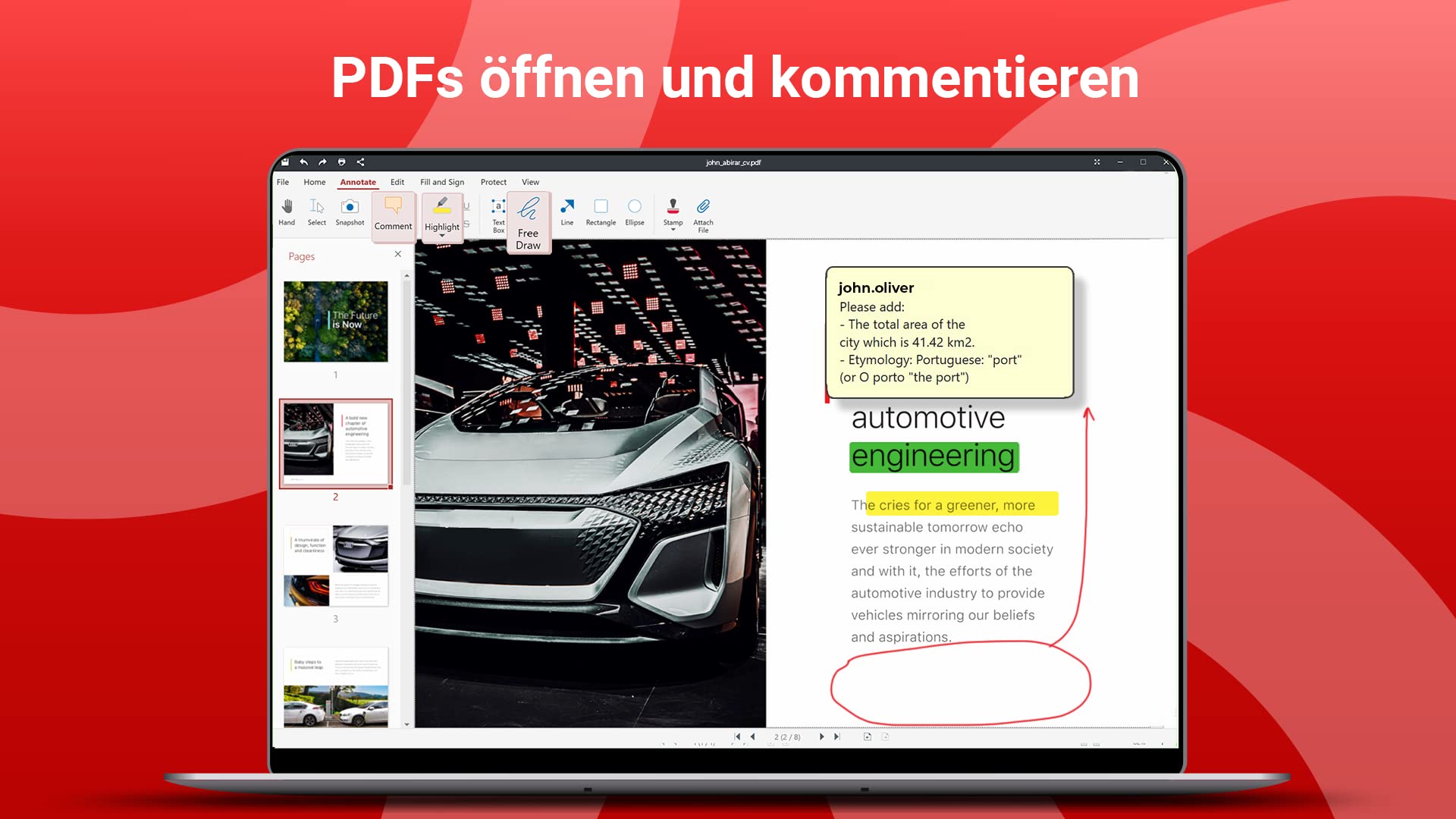Click the Pages panel scrollbar up arrow

point(407,275)
